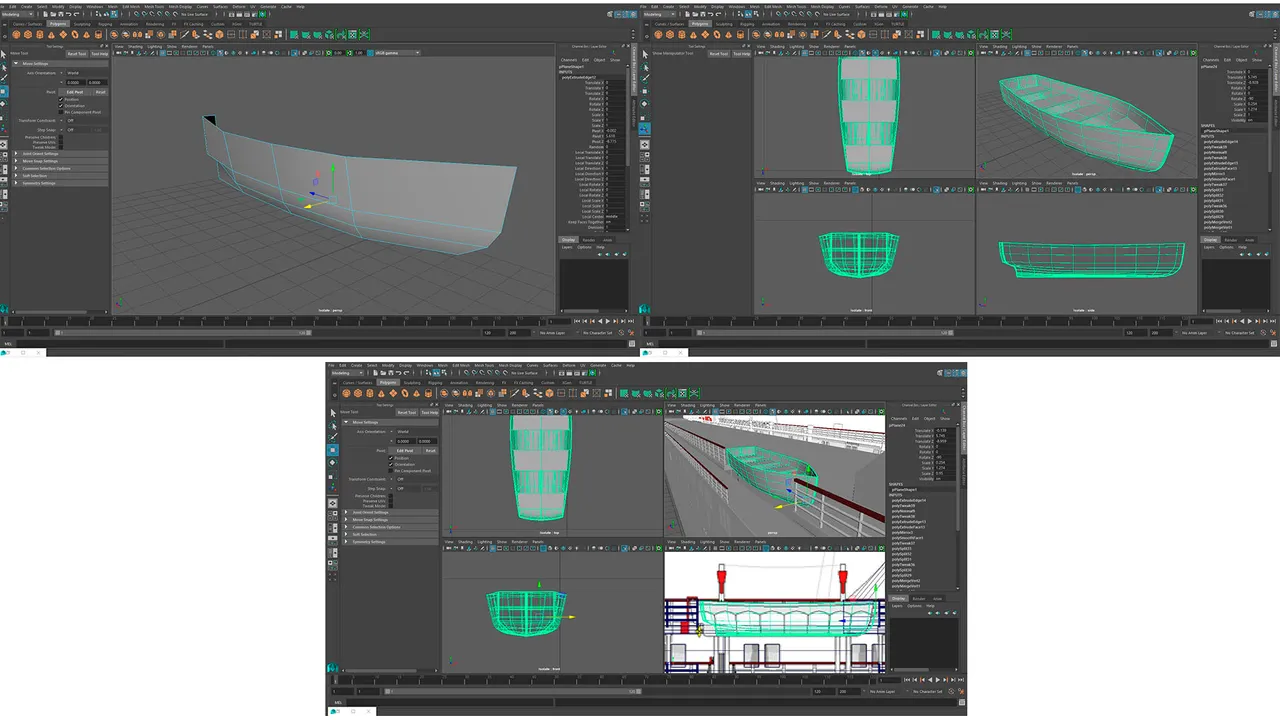1280x720 pixels.
Task: Expand Soft Selection section in left window
Action: (60, 176)
